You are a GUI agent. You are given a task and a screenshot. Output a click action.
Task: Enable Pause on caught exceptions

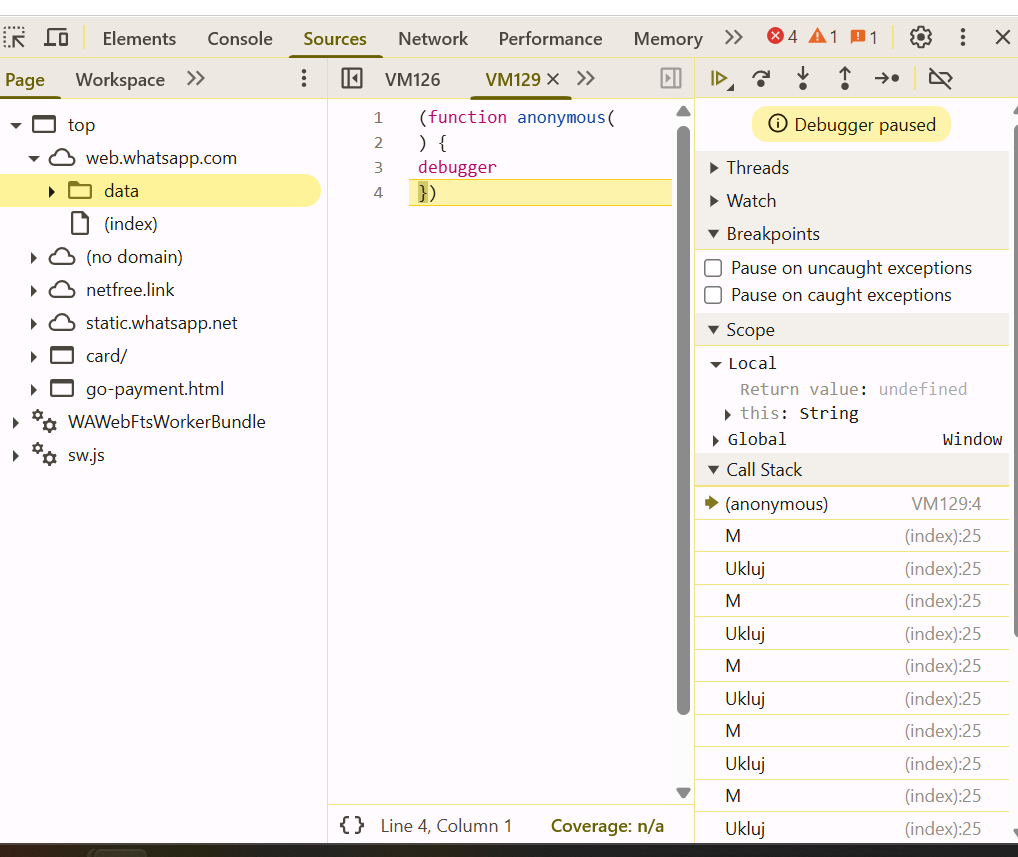tap(714, 295)
